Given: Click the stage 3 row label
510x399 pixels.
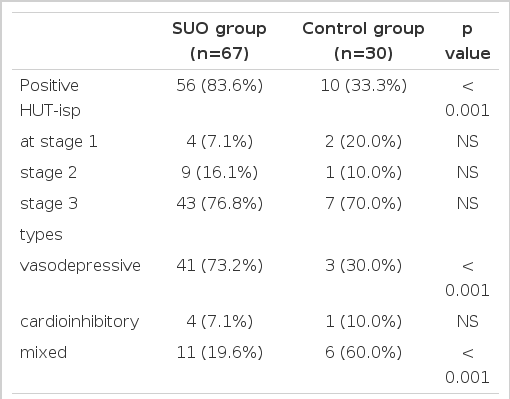Looking at the screenshot, I should pos(49,203).
